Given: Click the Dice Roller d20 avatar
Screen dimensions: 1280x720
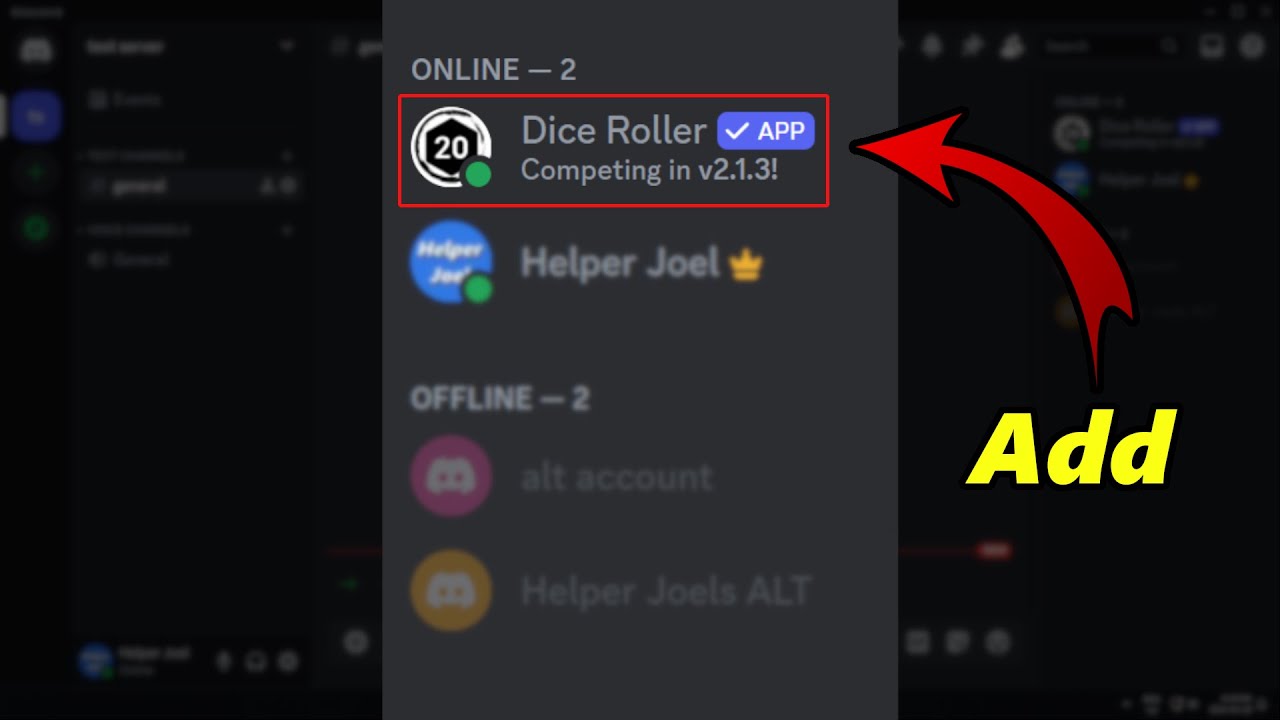Looking at the screenshot, I should [x=450, y=146].
